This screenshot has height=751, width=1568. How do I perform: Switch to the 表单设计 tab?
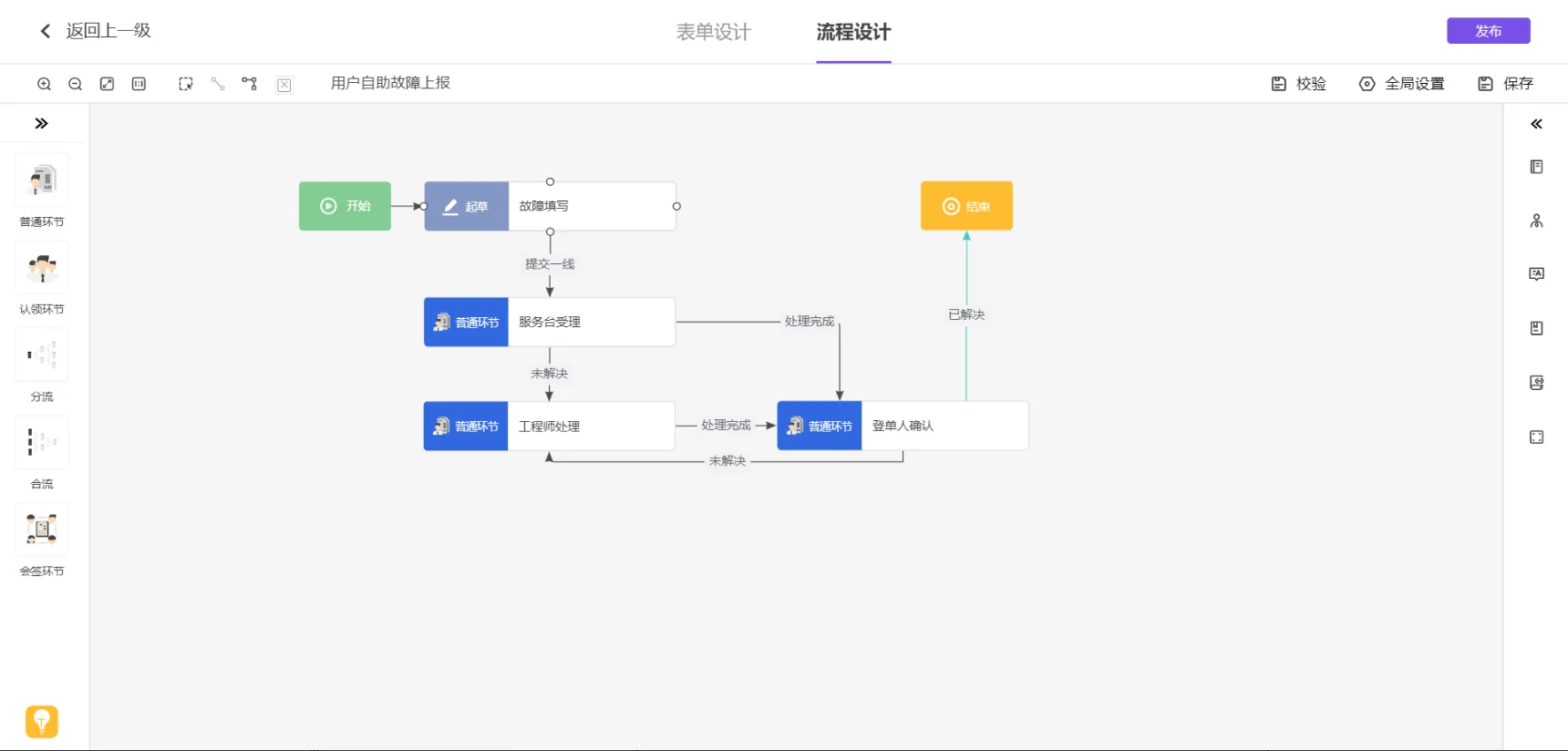pyautogui.click(x=713, y=32)
